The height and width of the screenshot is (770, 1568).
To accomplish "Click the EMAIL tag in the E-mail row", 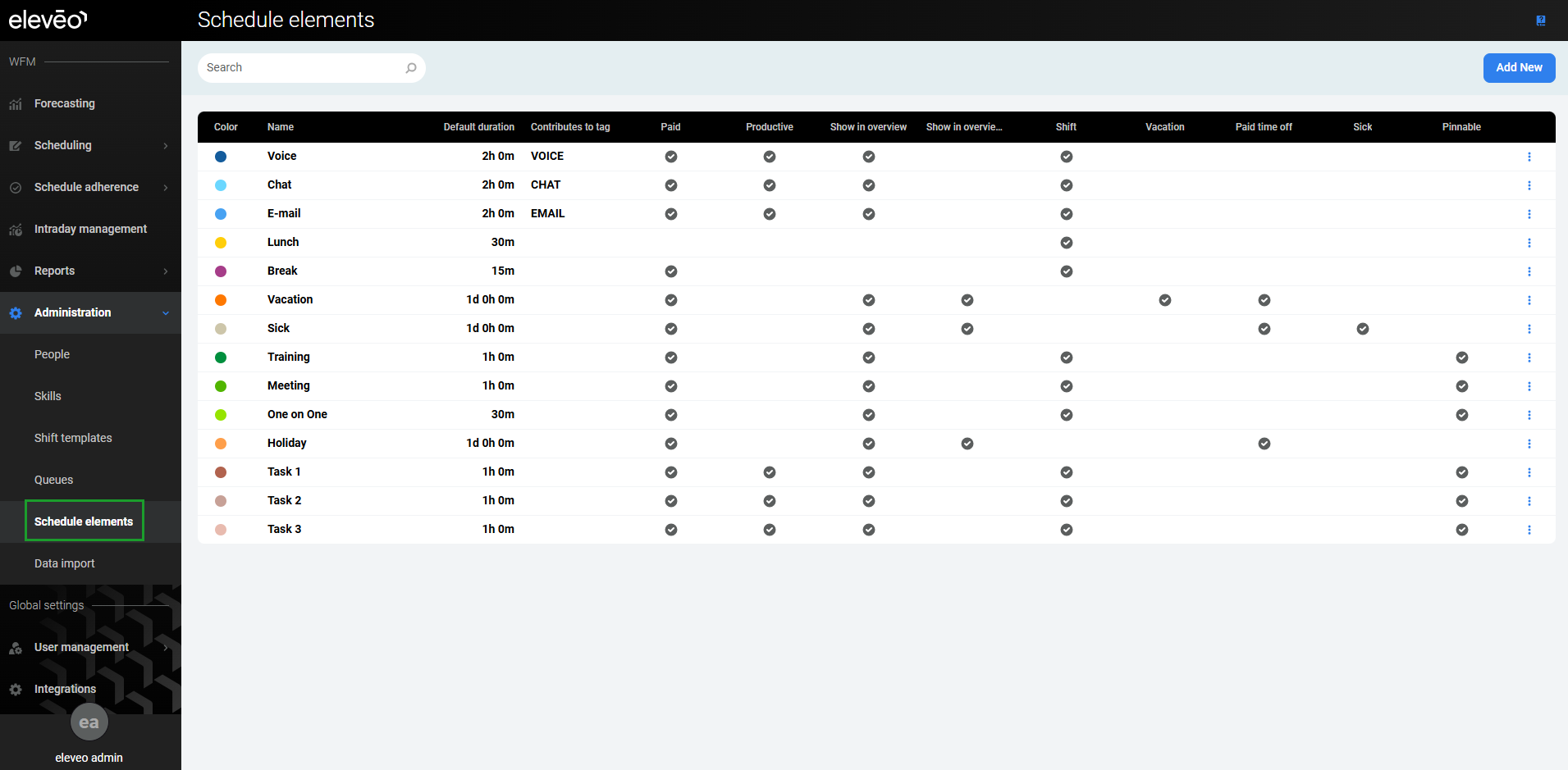I will tap(548, 214).
